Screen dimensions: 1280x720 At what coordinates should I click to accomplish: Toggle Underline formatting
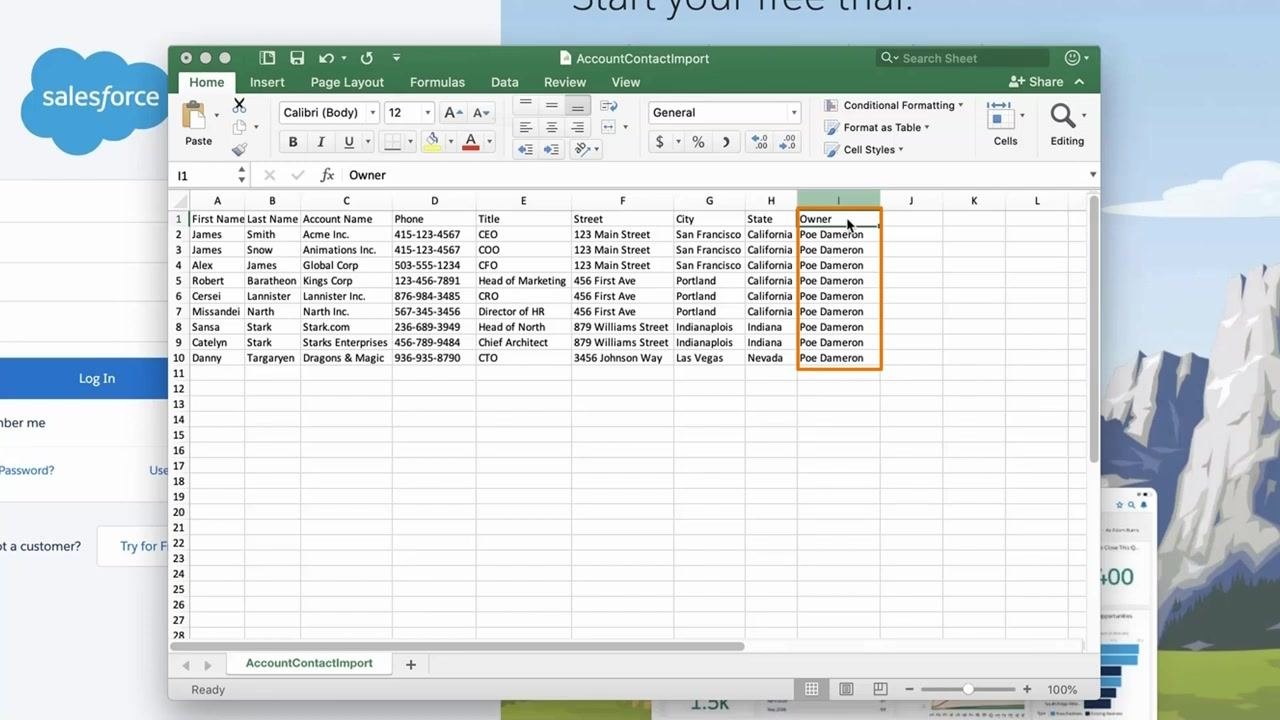coord(349,142)
